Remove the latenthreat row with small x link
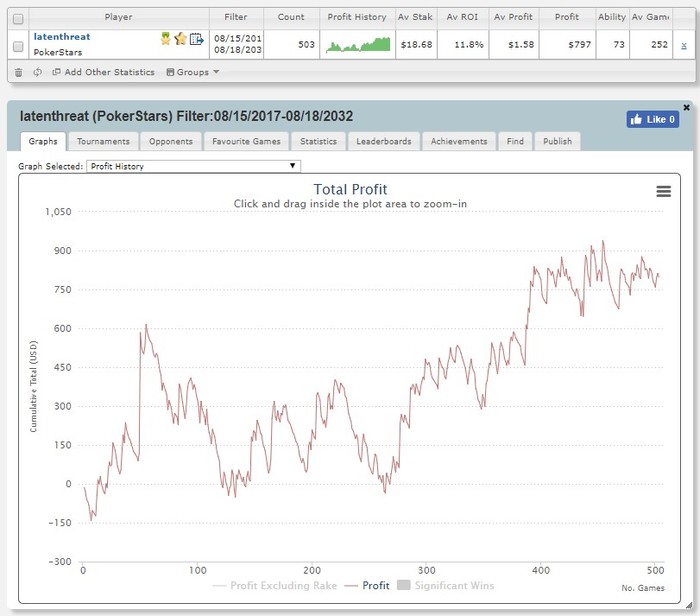Image resolution: width=700 pixels, height=616 pixels. coord(683,46)
